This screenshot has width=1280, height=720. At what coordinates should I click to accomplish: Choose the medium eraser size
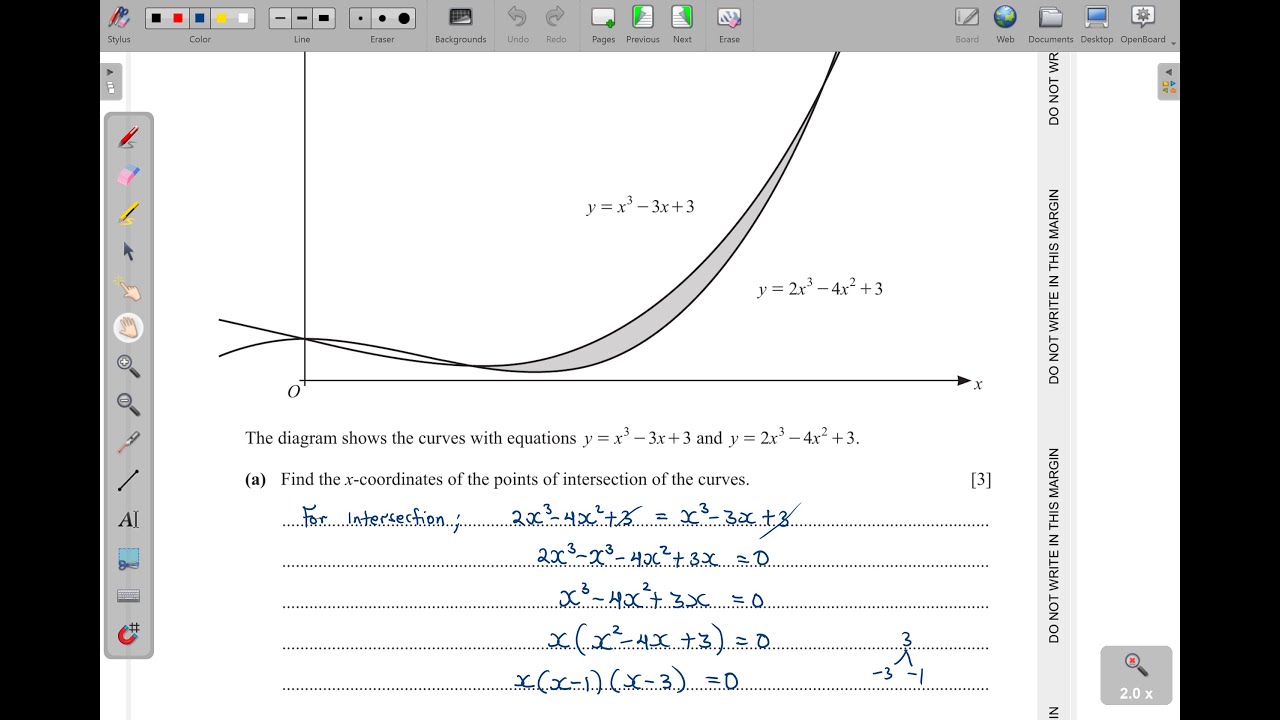click(x=383, y=18)
